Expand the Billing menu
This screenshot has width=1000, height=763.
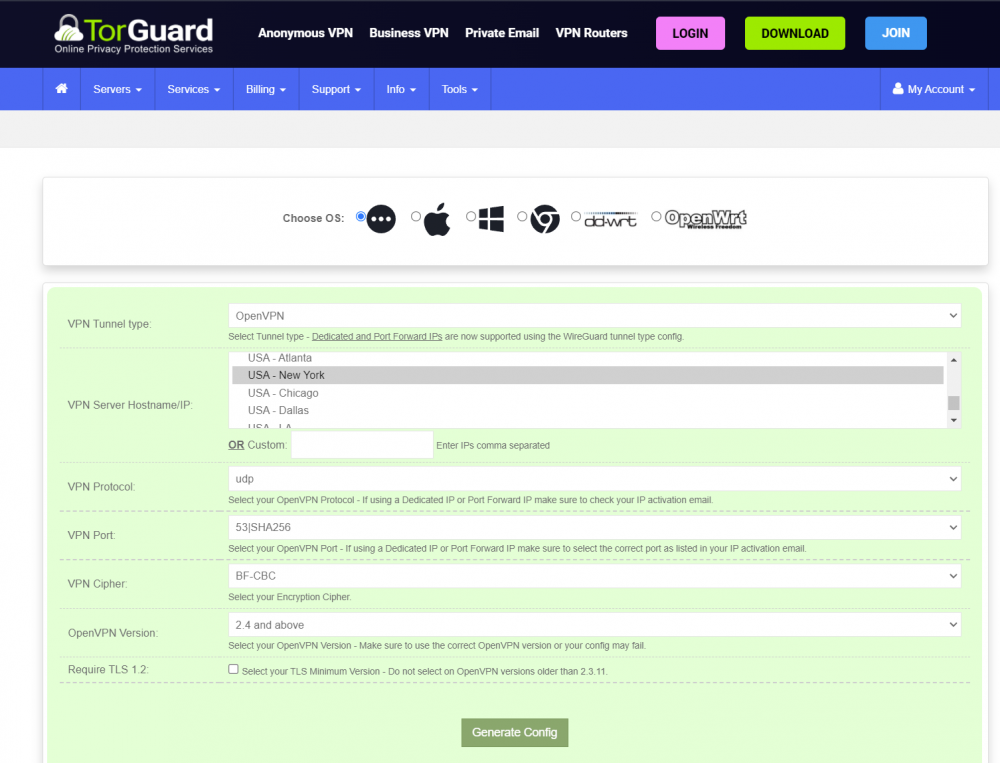tap(266, 89)
